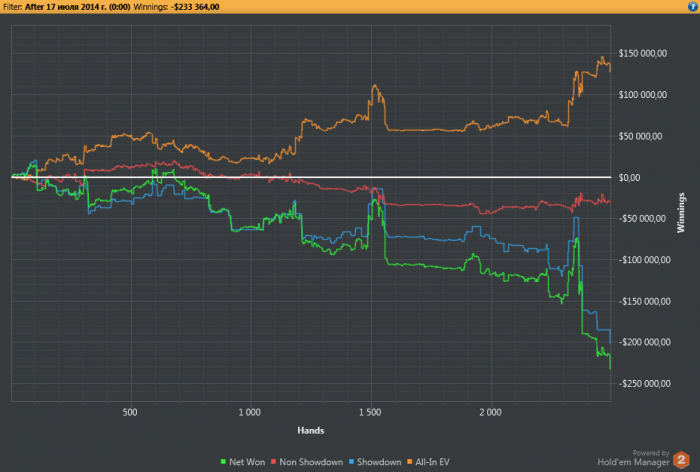Click the -$50 000,00 axis label

point(642,218)
